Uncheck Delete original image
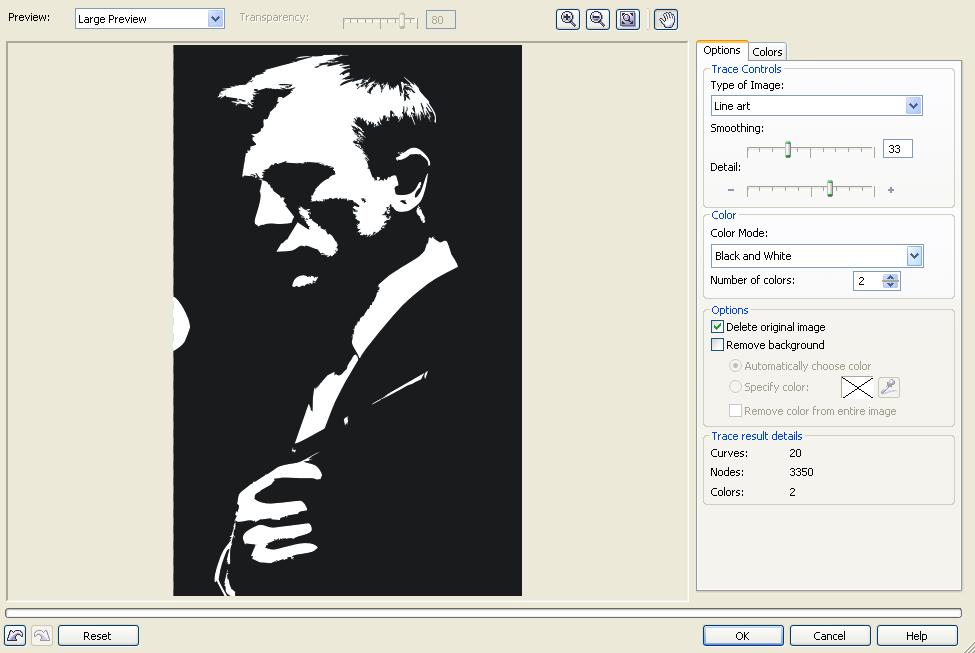Image resolution: width=975 pixels, height=653 pixels. [x=717, y=326]
